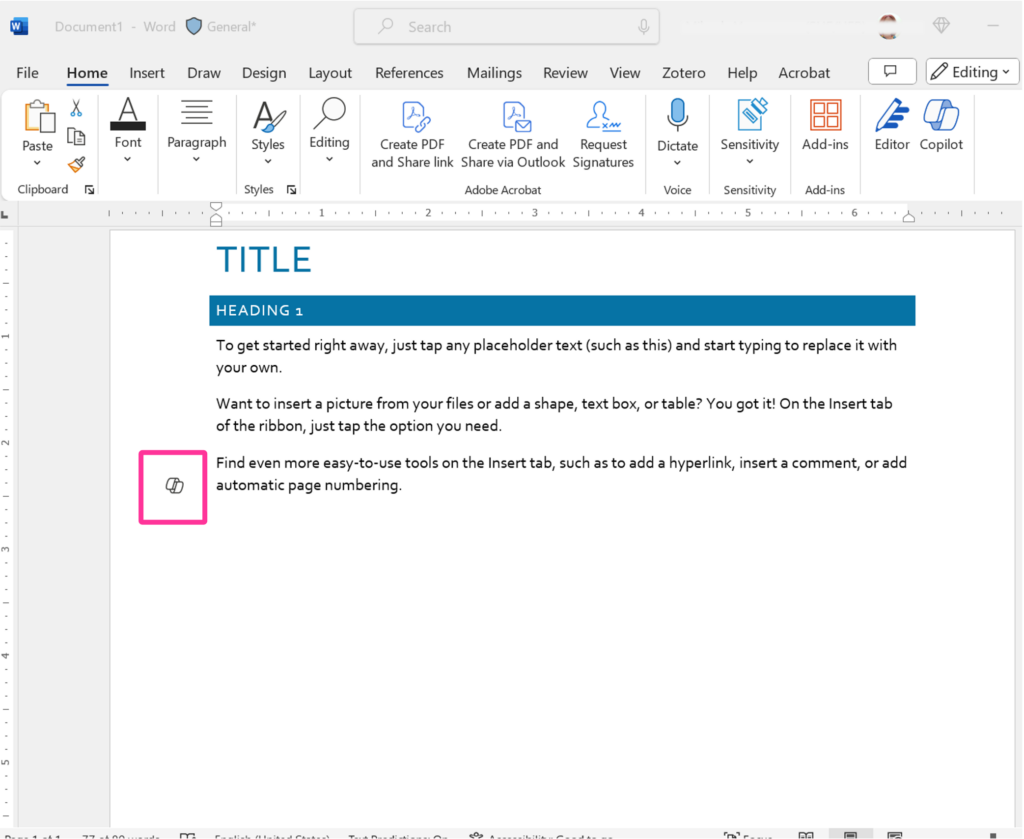Select the Cut scissors icon
This screenshot has width=1024, height=839.
[76, 109]
